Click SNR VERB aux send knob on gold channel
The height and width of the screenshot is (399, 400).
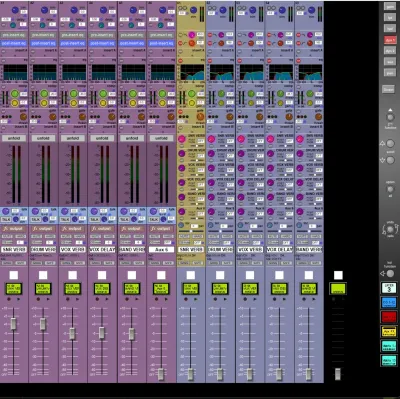pyautogui.click(x=182, y=139)
